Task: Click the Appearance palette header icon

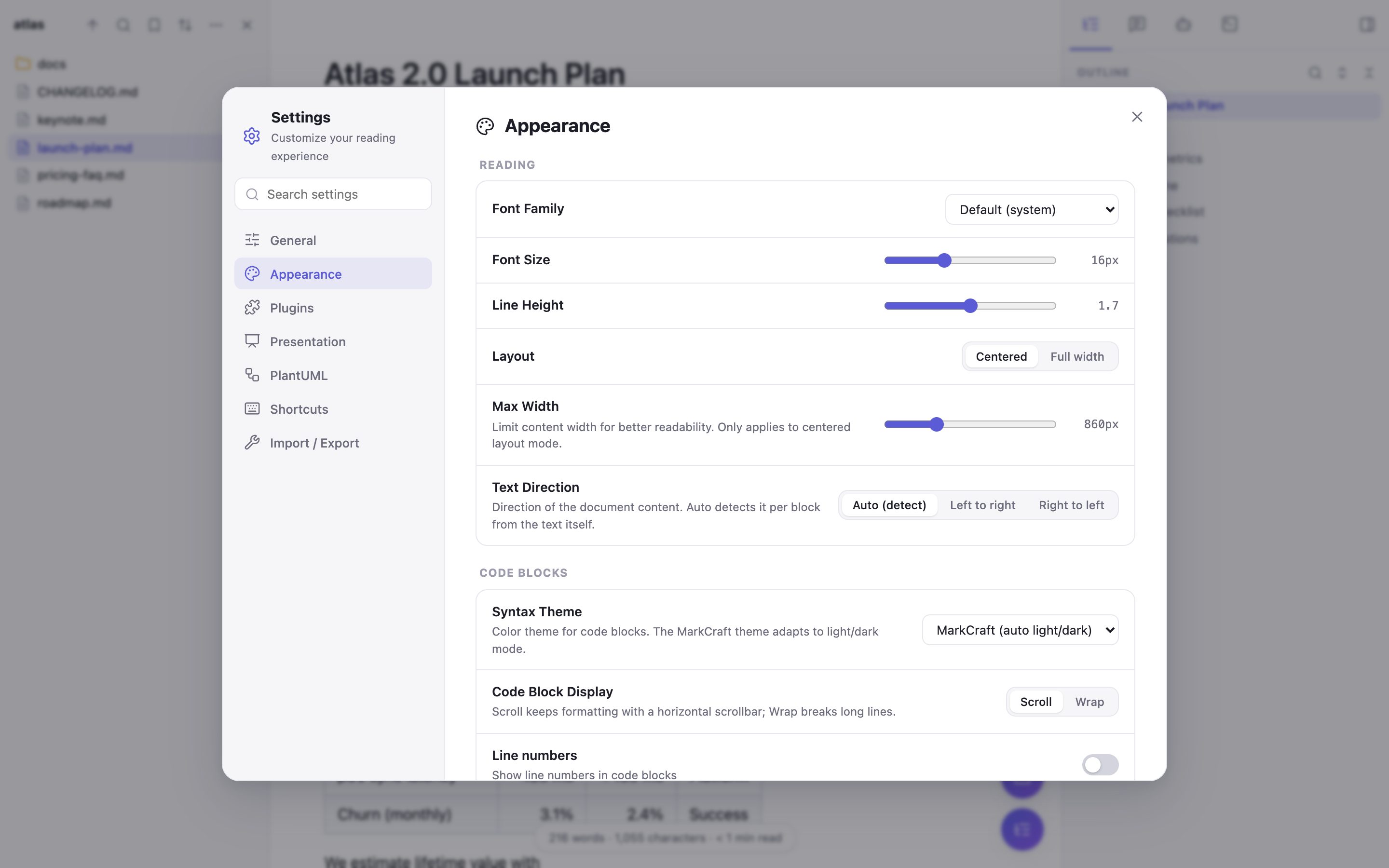Action: (x=485, y=126)
